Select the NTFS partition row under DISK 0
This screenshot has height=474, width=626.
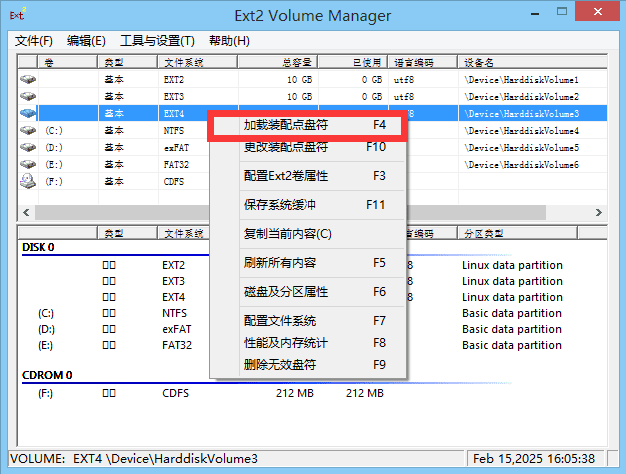[312, 313]
